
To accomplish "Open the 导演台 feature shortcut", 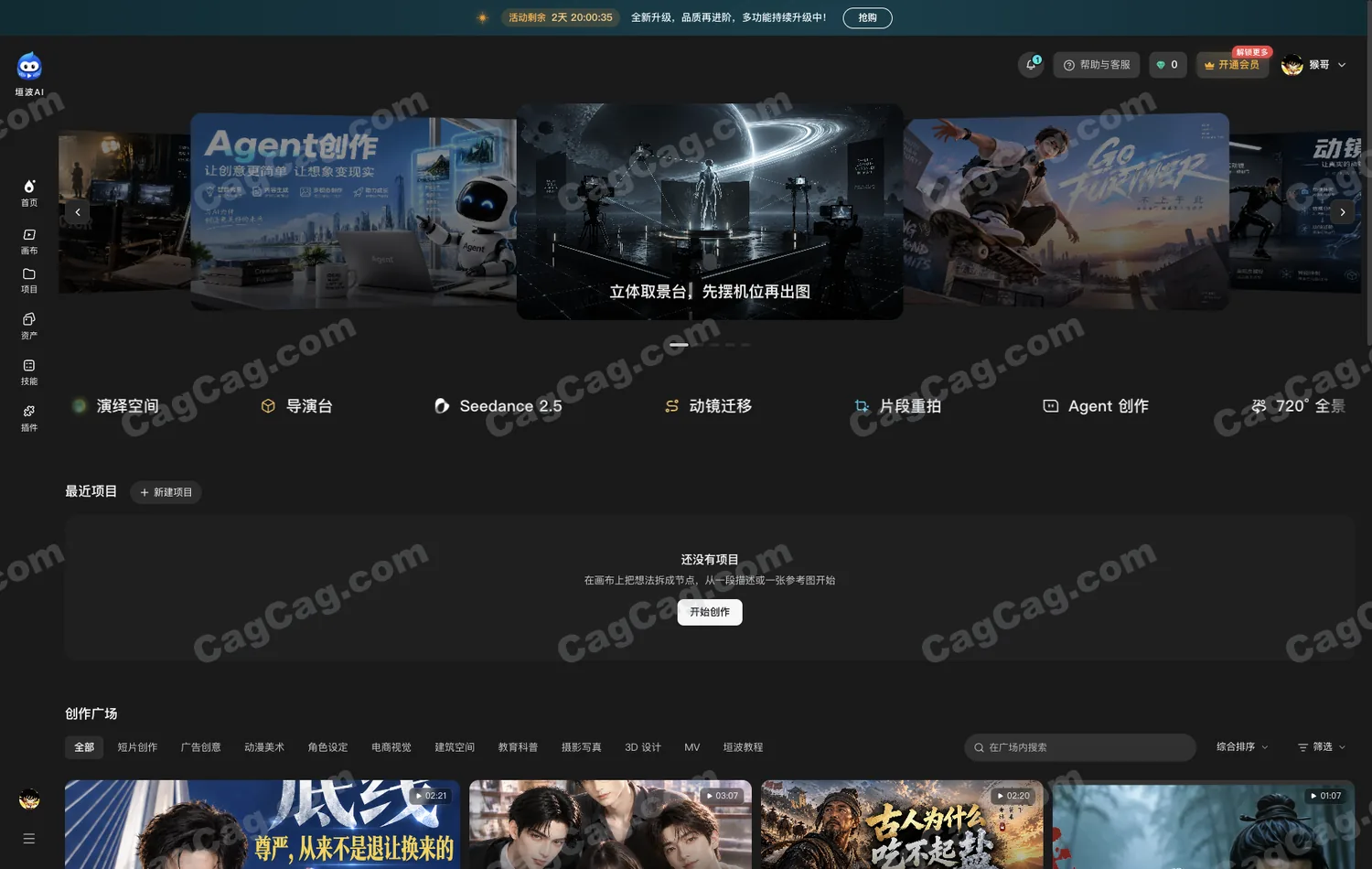I will [296, 406].
